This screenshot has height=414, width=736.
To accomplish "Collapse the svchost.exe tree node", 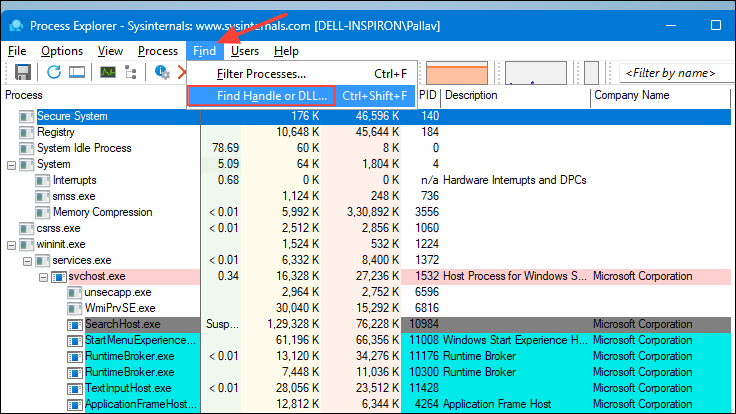I will tap(43, 277).
